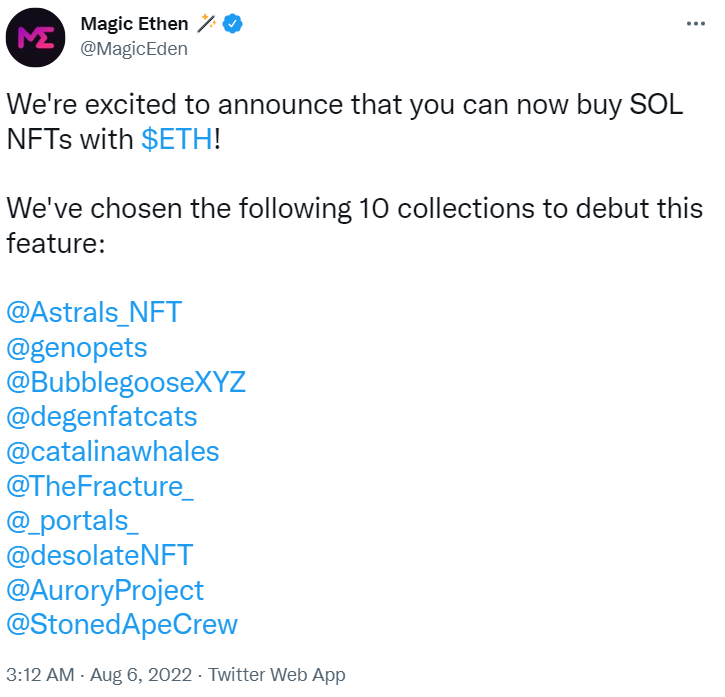Click the 3:12 AM timestamp

click(40, 675)
